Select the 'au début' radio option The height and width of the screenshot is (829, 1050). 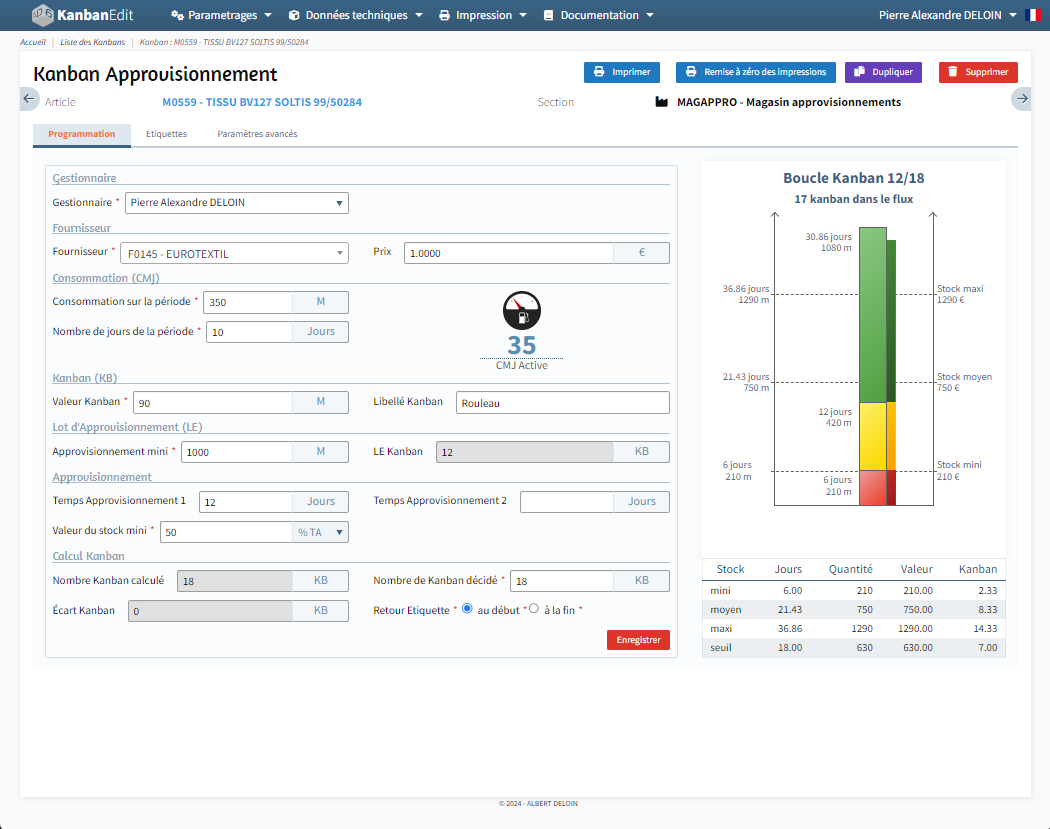[x=467, y=609]
